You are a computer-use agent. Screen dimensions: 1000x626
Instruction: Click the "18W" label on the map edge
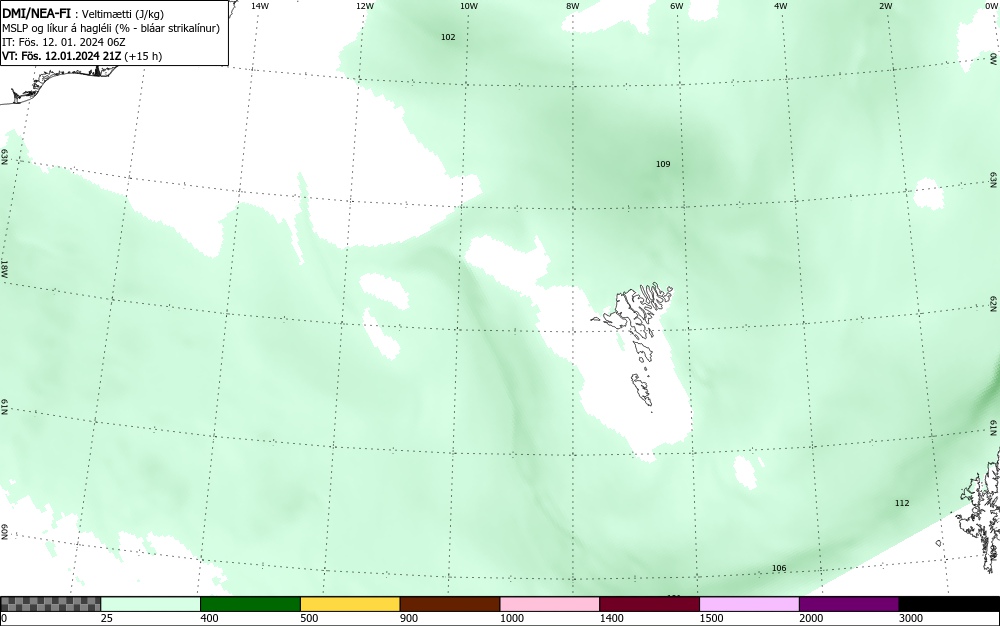coord(4,268)
